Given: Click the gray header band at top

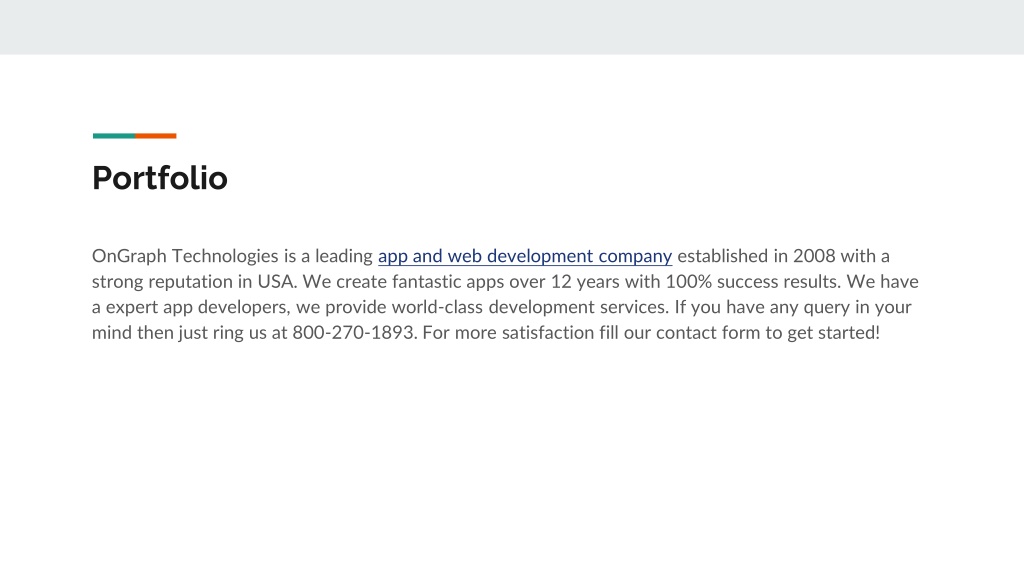Looking at the screenshot, I should coord(512,27).
